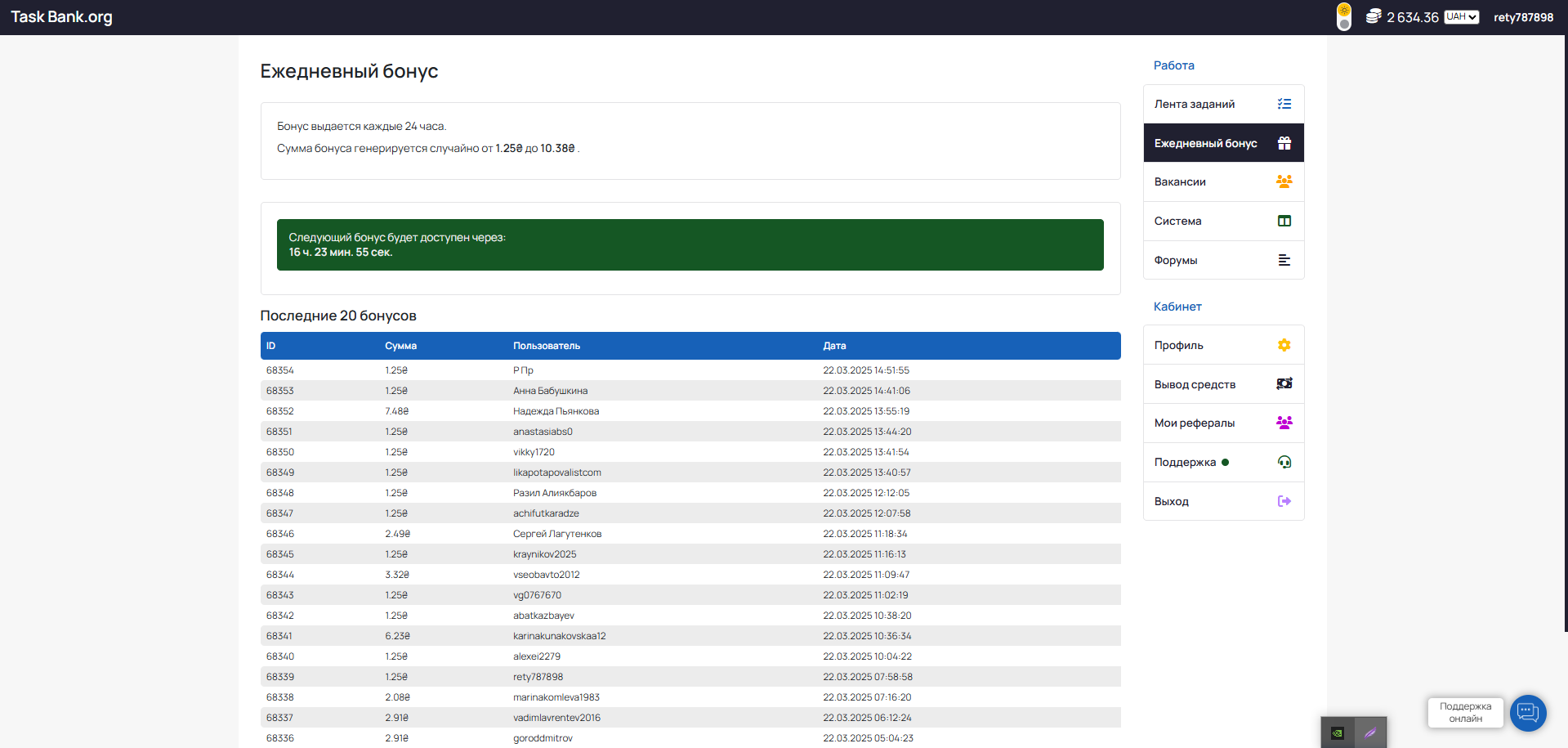Click user vg0767670 in table
Viewport: 1568px width, 748px height.
[x=537, y=595]
